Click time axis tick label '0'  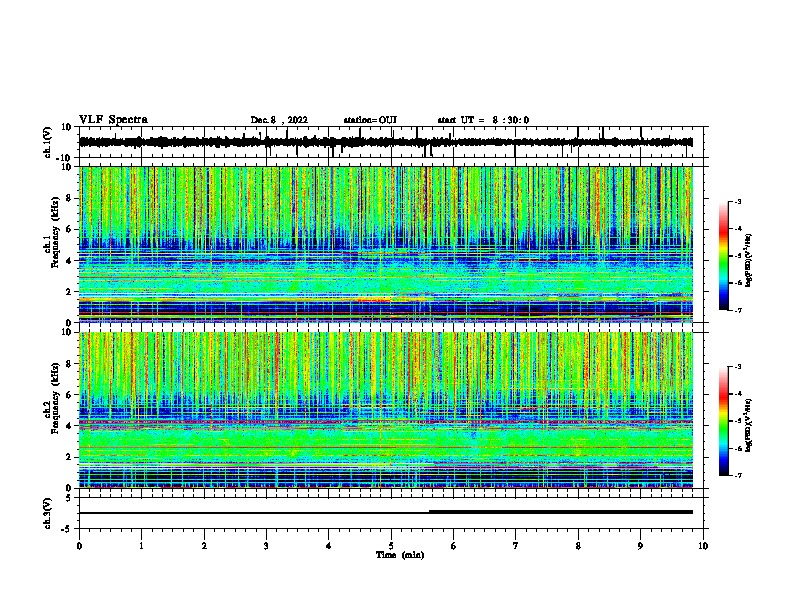[79, 546]
